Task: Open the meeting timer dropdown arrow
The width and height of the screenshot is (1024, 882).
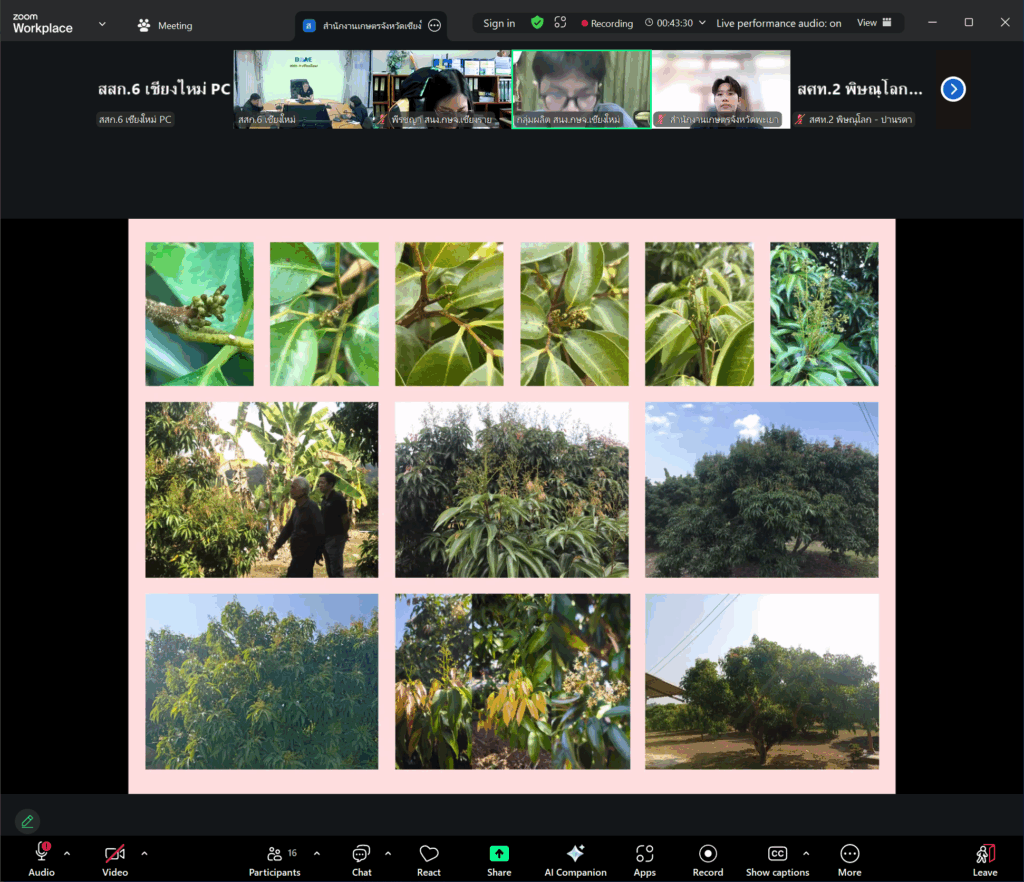Action: [701, 23]
